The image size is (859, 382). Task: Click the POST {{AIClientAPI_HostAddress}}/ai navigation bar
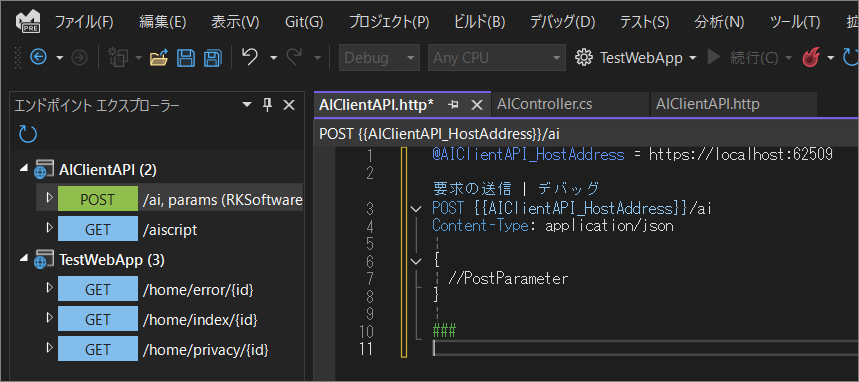tap(586, 134)
